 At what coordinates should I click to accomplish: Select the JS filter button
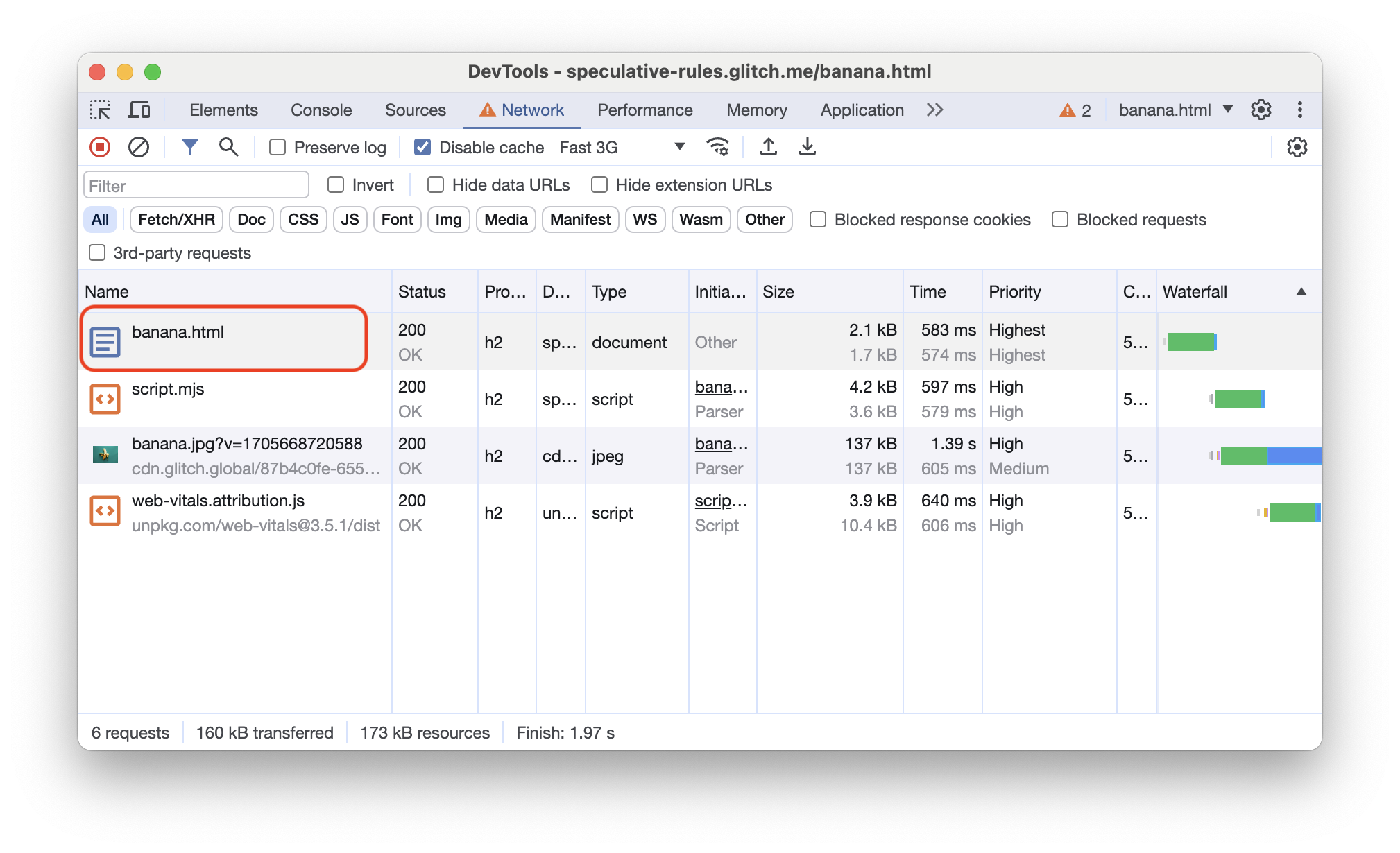(x=349, y=219)
